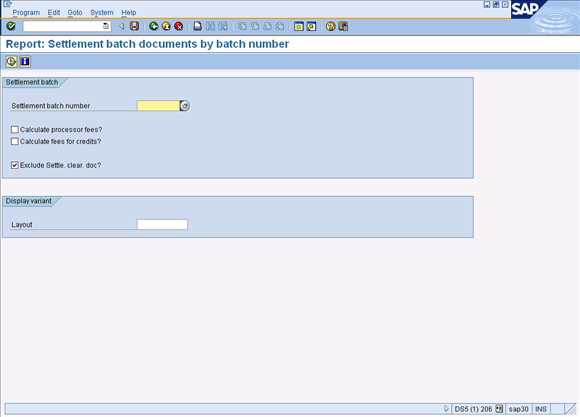
Task: Click the Print icon in toolbar
Action: 198,26
